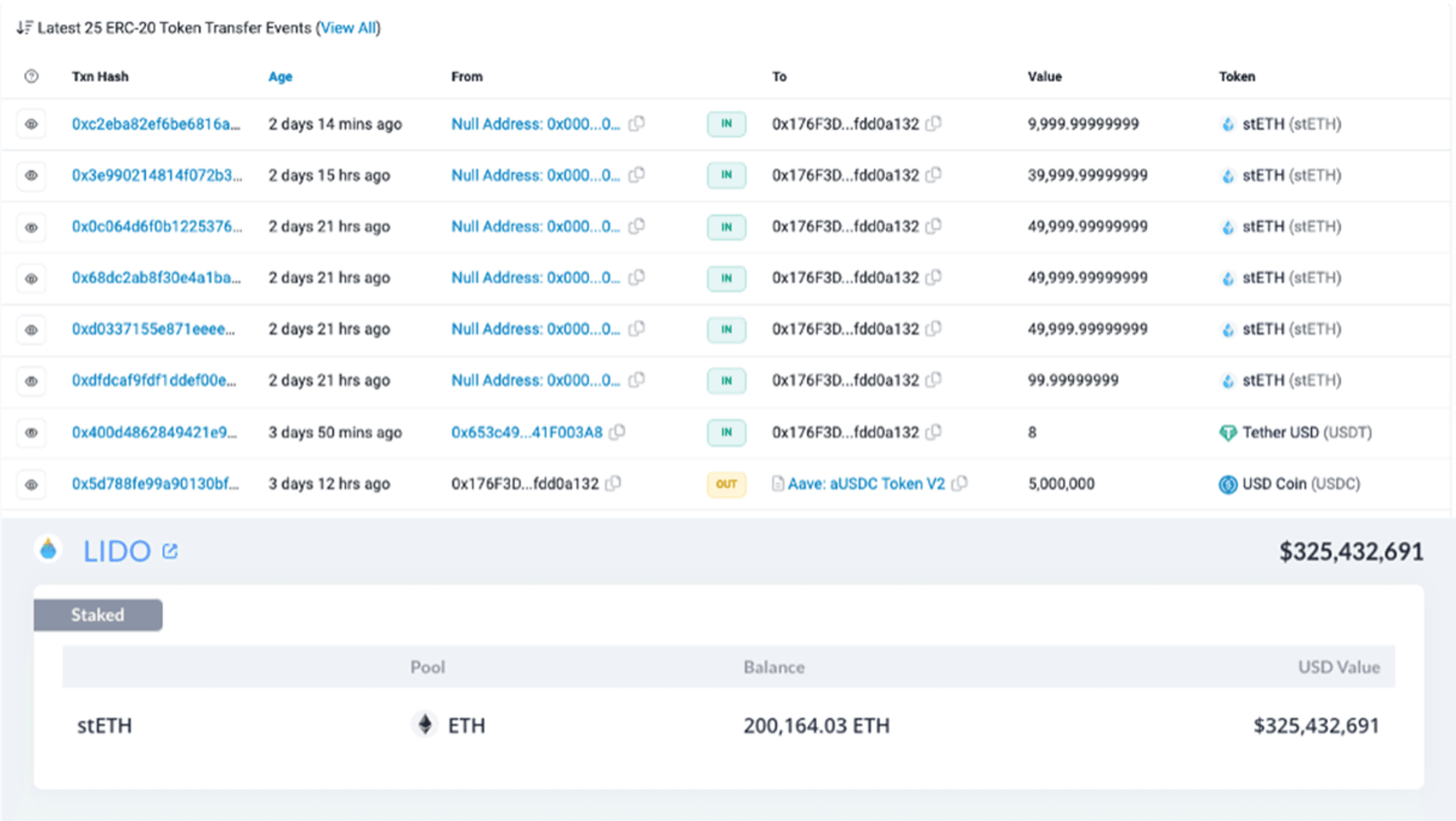Open the Aave: aUSDC Token V2 link
This screenshot has width=1456, height=821.
(x=866, y=483)
